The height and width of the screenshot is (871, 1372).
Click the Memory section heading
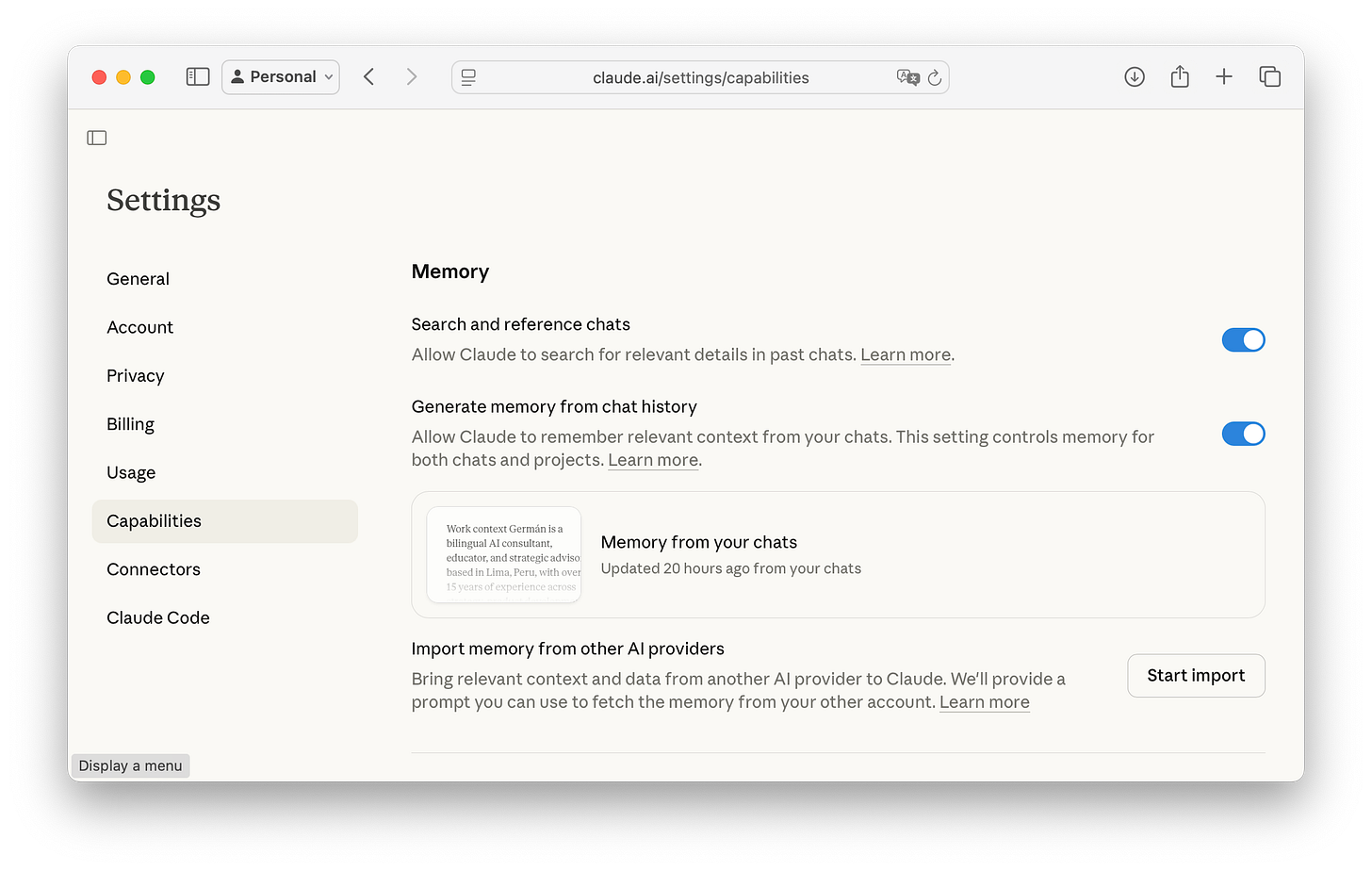tap(450, 271)
